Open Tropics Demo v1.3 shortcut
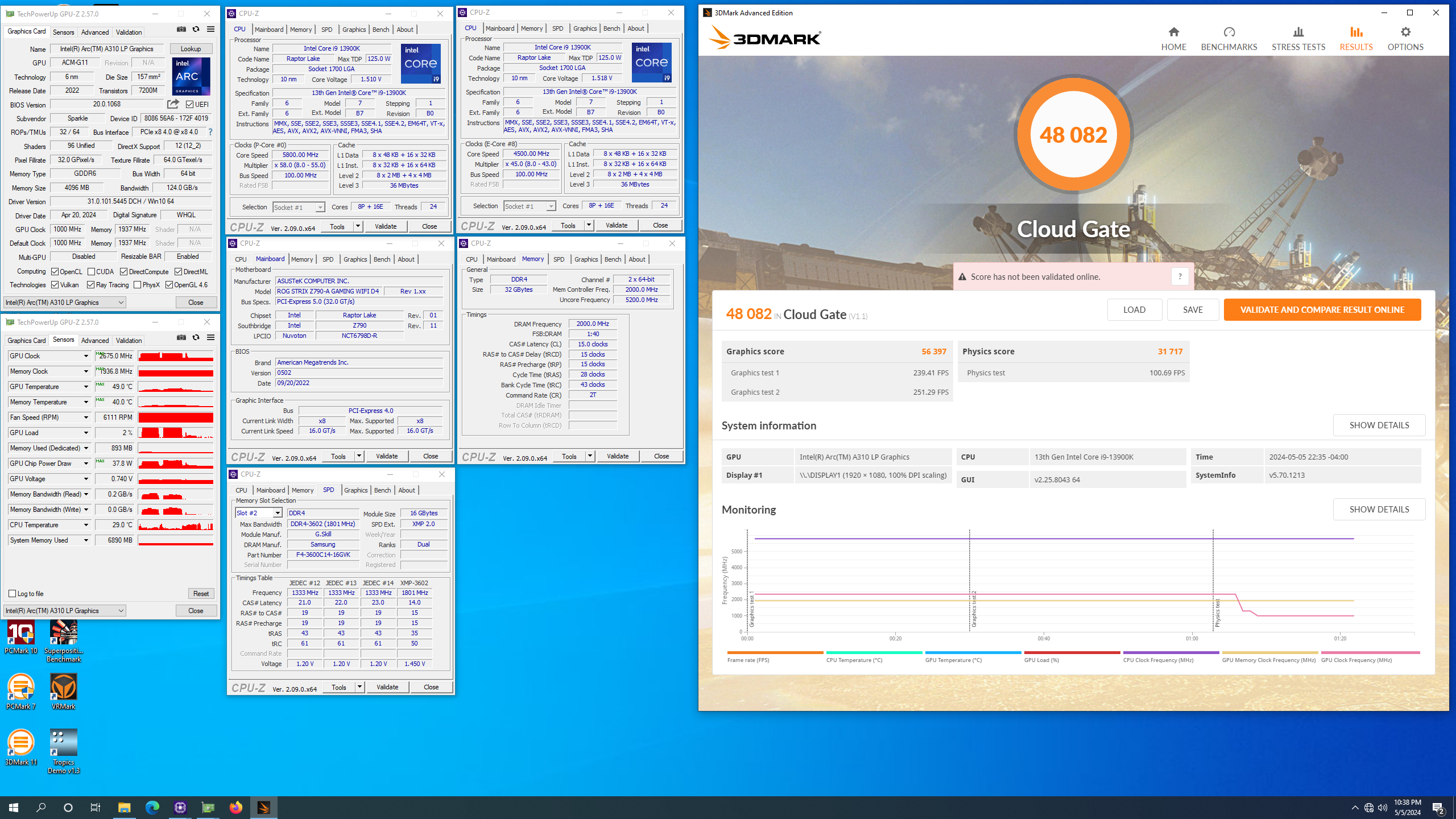This screenshot has height=819, width=1456. (x=64, y=751)
